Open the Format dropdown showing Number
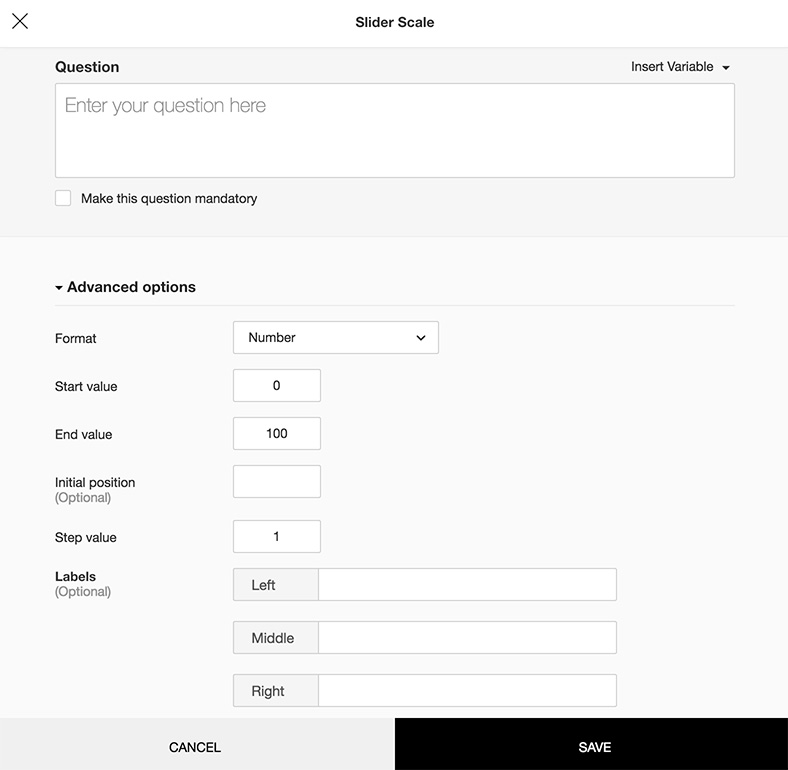788x770 pixels. [335, 338]
